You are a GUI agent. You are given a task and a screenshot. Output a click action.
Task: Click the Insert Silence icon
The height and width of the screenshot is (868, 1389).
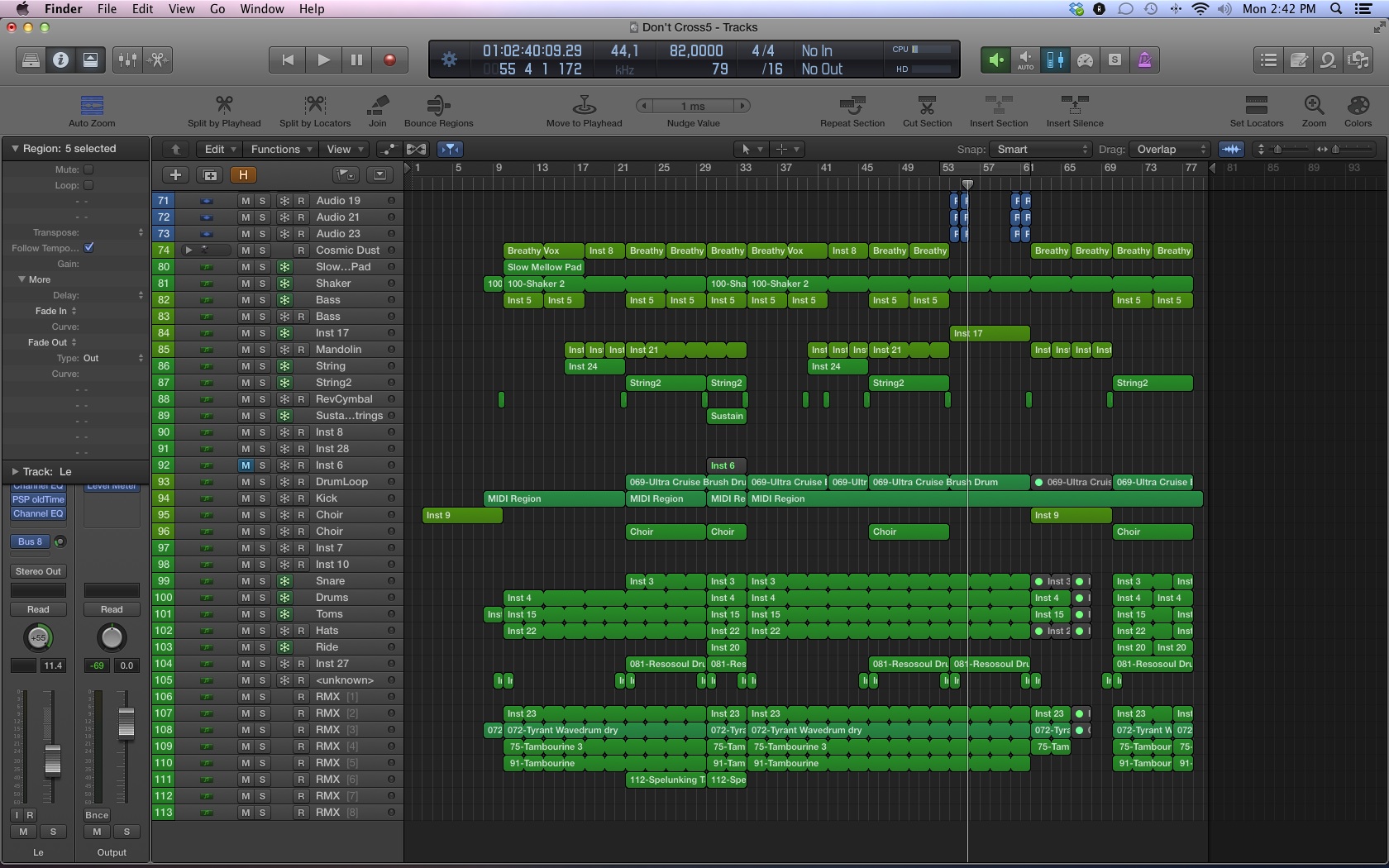pos(1074,105)
